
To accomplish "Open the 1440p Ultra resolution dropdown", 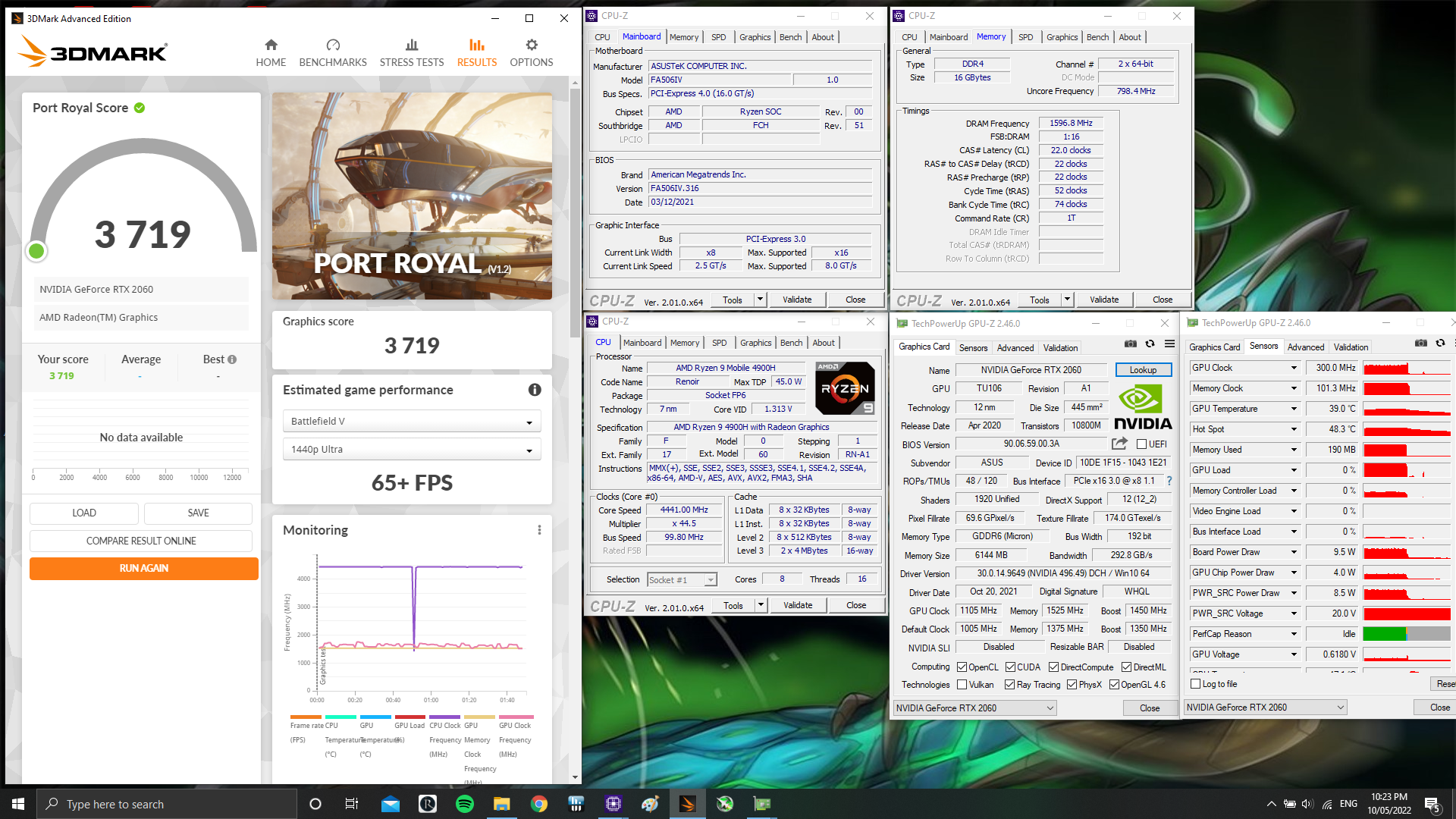I will click(412, 449).
